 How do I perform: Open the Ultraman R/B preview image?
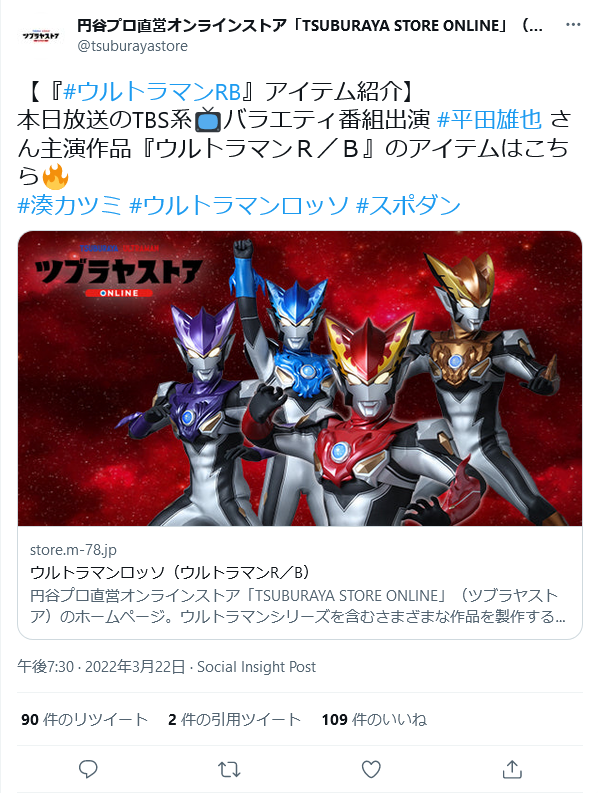click(x=300, y=378)
